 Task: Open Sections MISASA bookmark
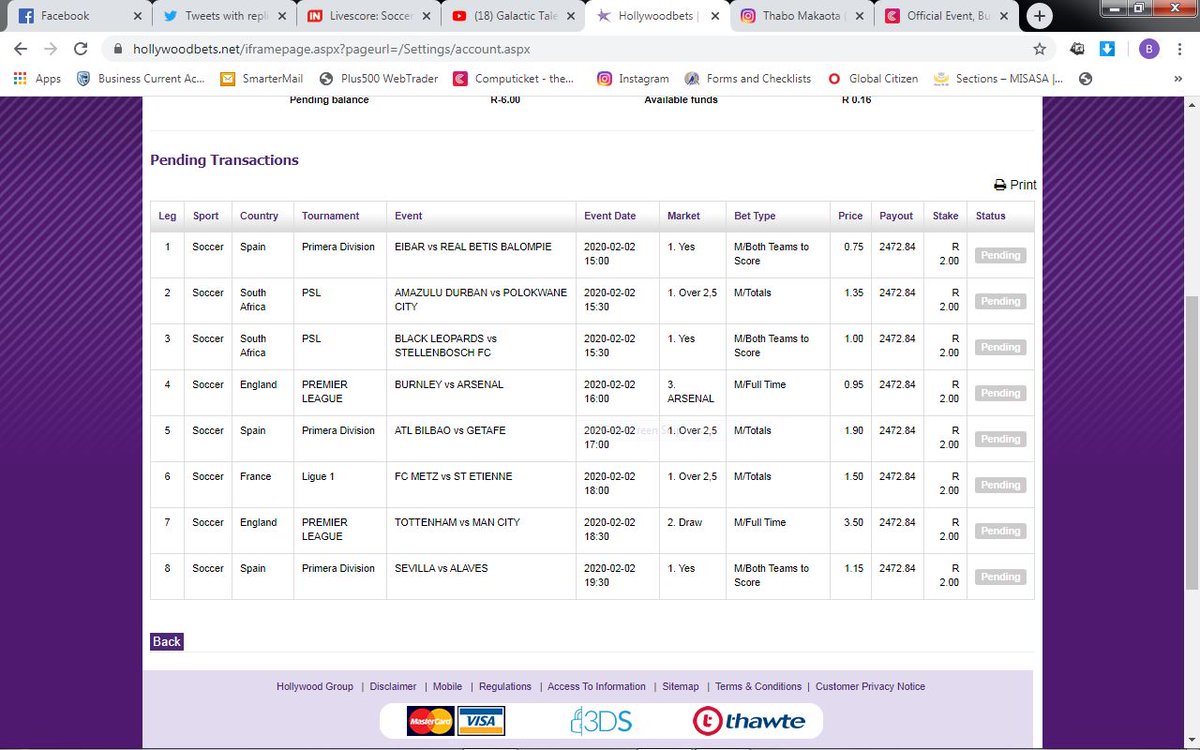(x=1000, y=78)
